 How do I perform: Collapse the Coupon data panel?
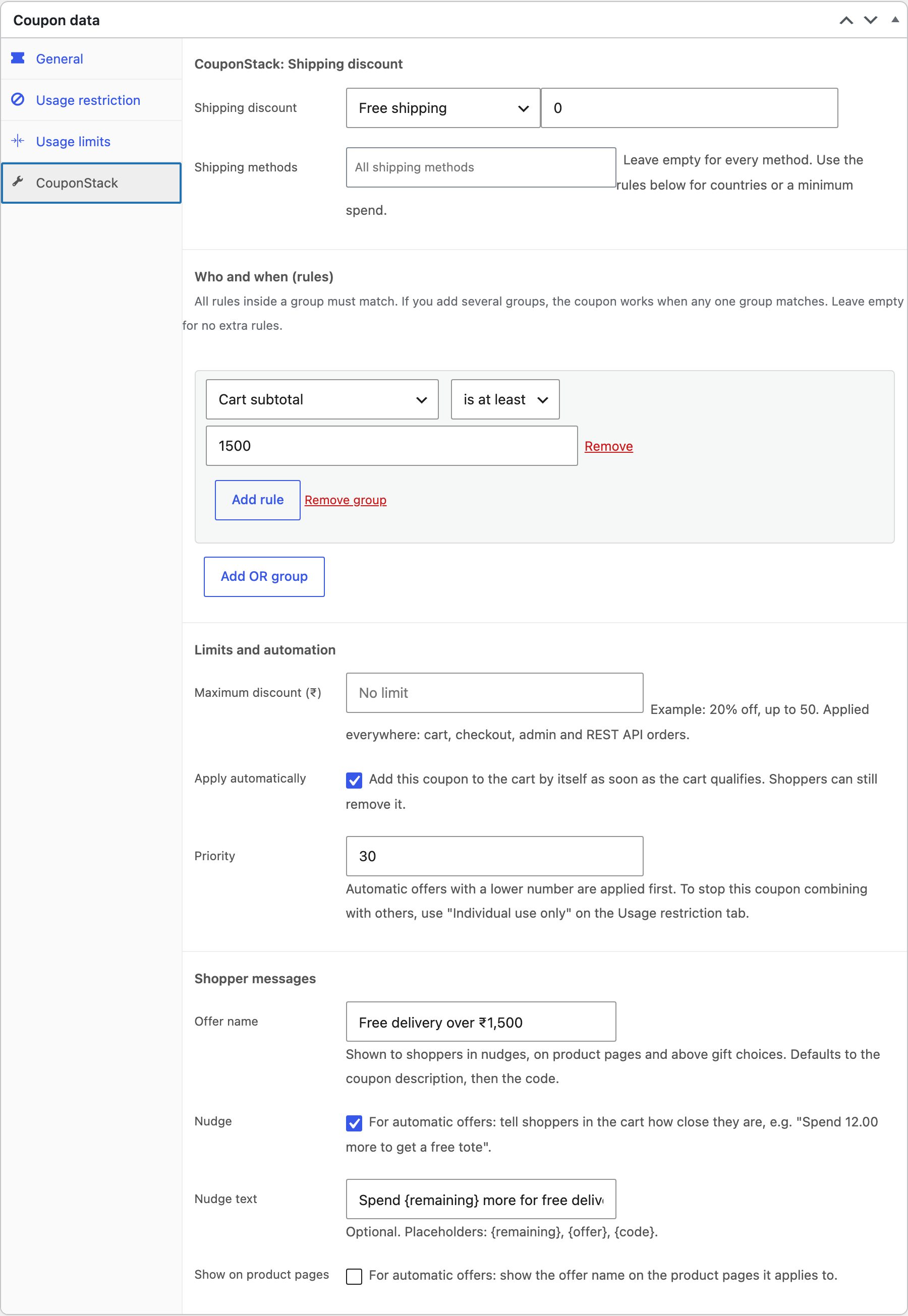895,20
